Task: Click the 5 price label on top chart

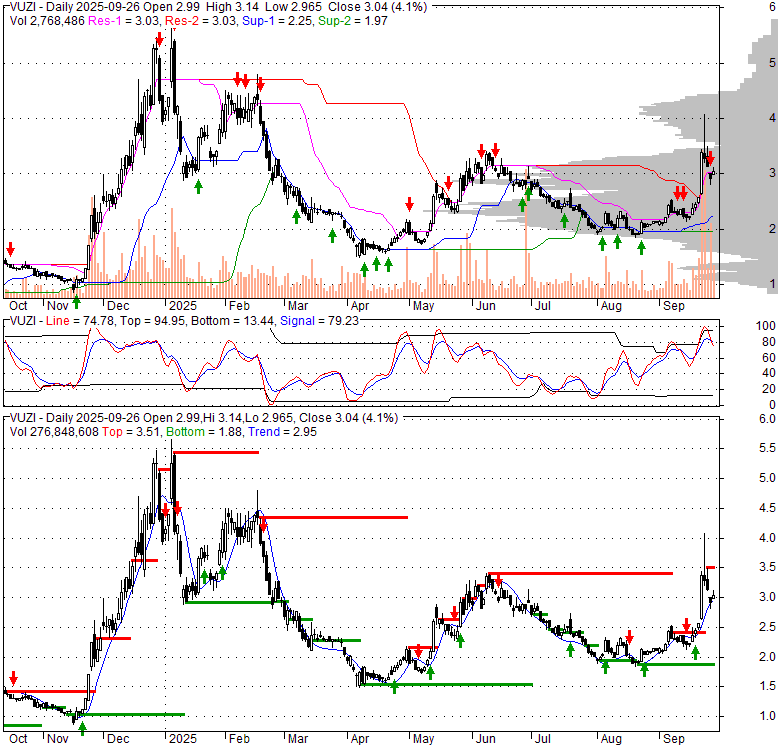Action: (772, 63)
